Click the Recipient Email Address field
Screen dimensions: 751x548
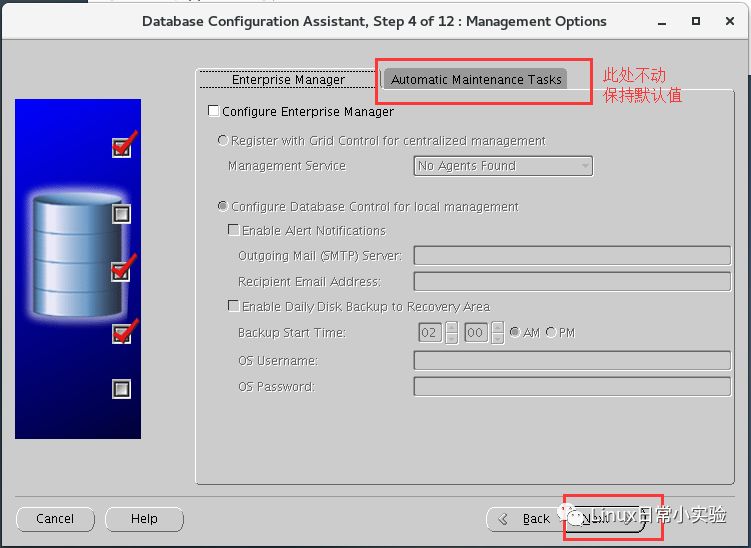572,281
